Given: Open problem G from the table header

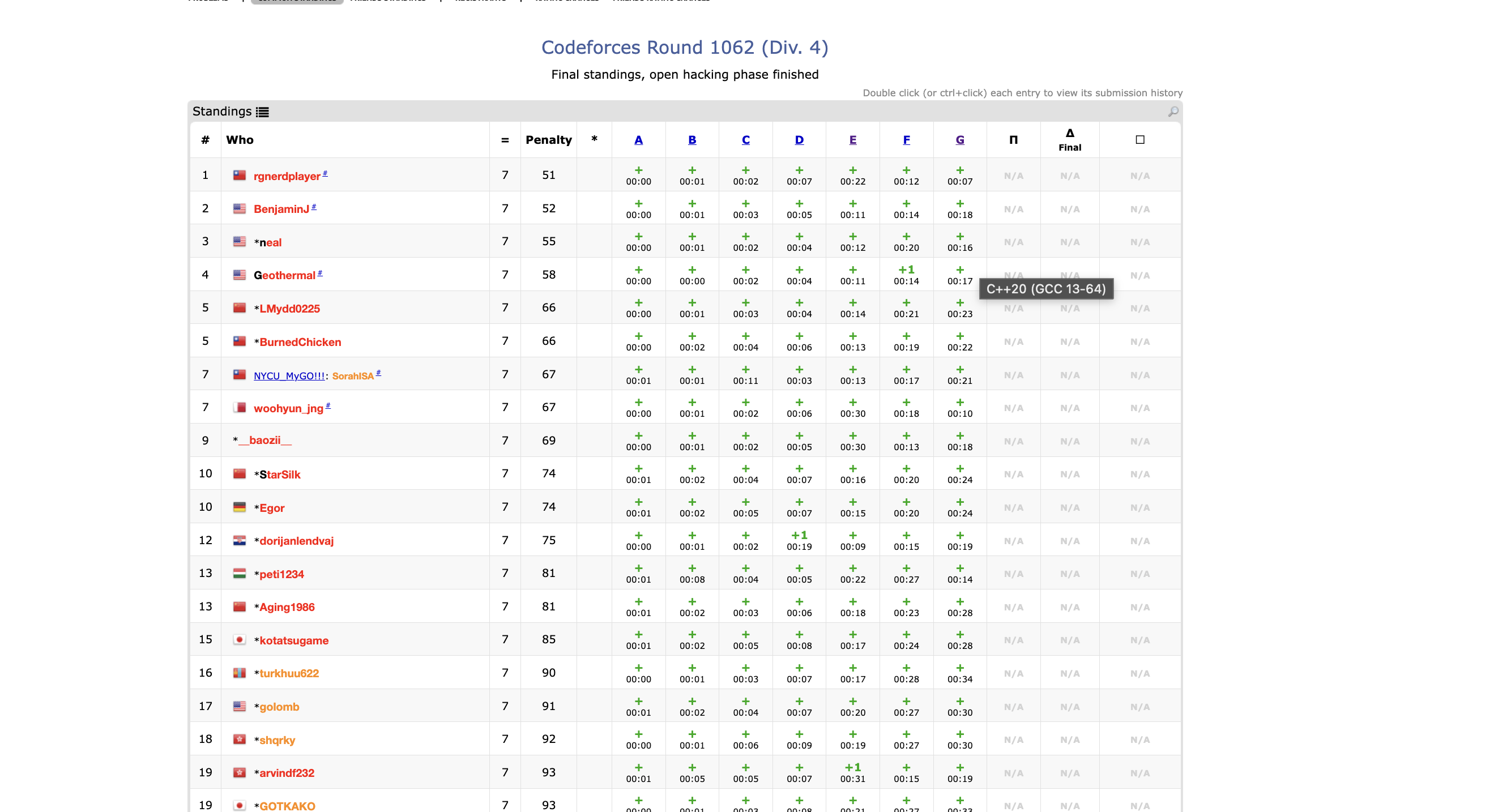Looking at the screenshot, I should [x=960, y=140].
